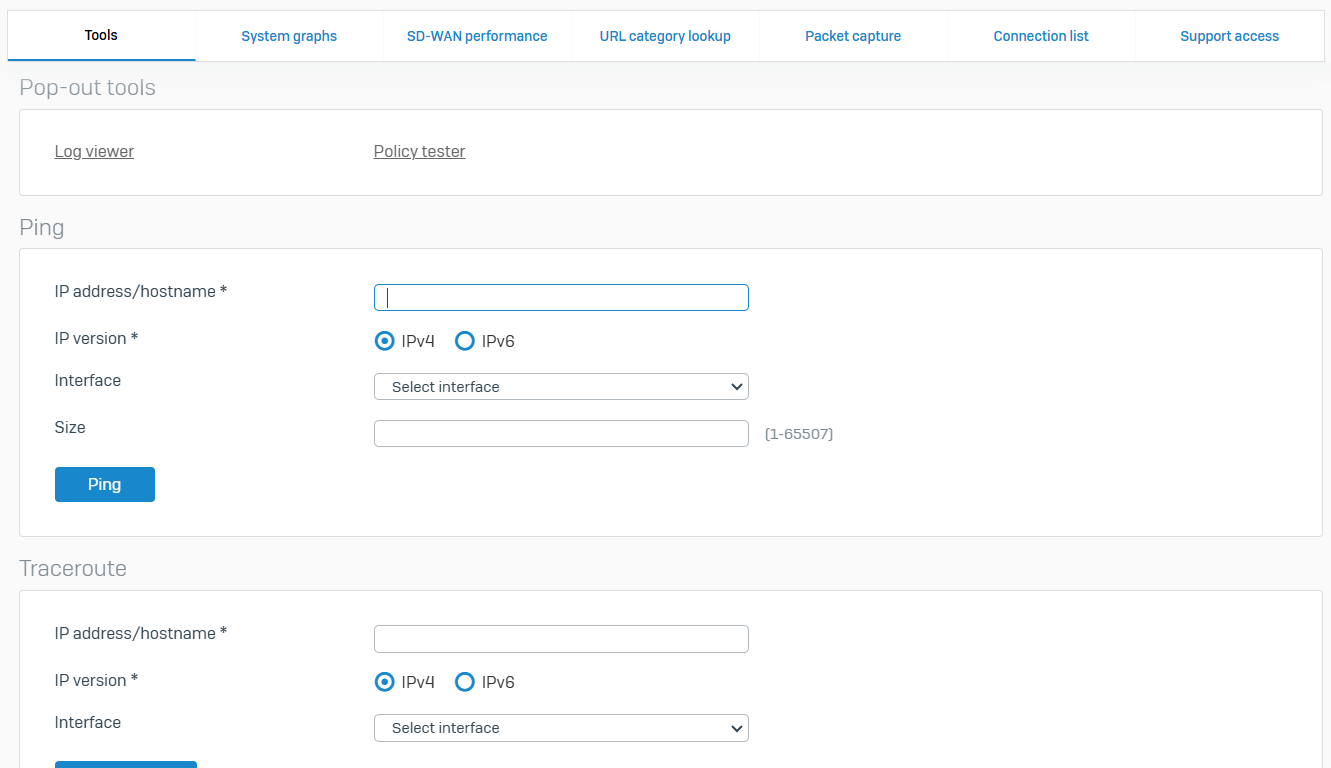The image size is (1331, 768).
Task: Select the Tools tab
Action: [x=101, y=35]
